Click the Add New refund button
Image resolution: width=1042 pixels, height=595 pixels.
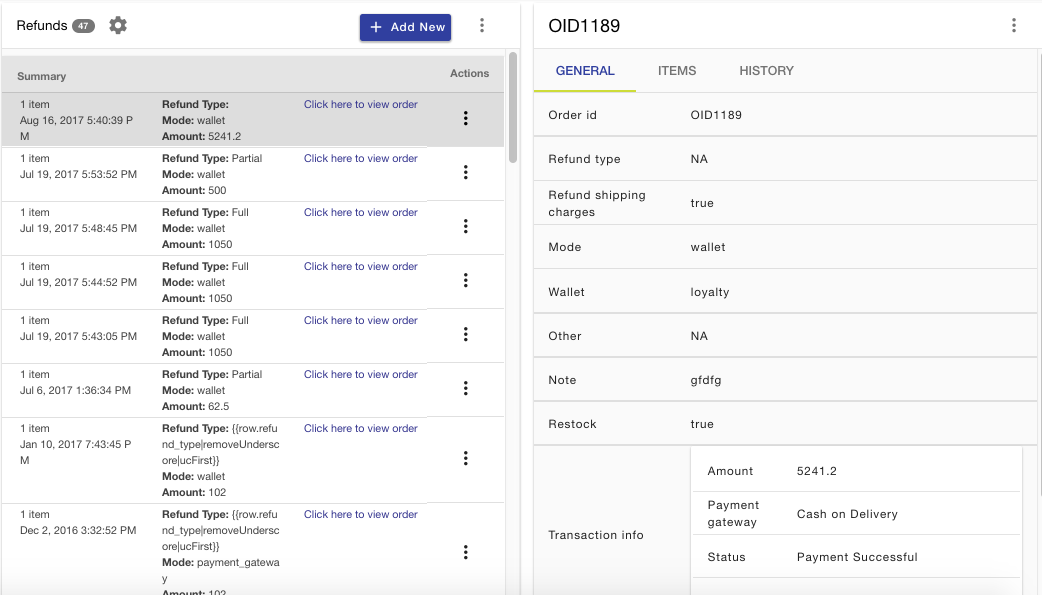[x=405, y=27]
